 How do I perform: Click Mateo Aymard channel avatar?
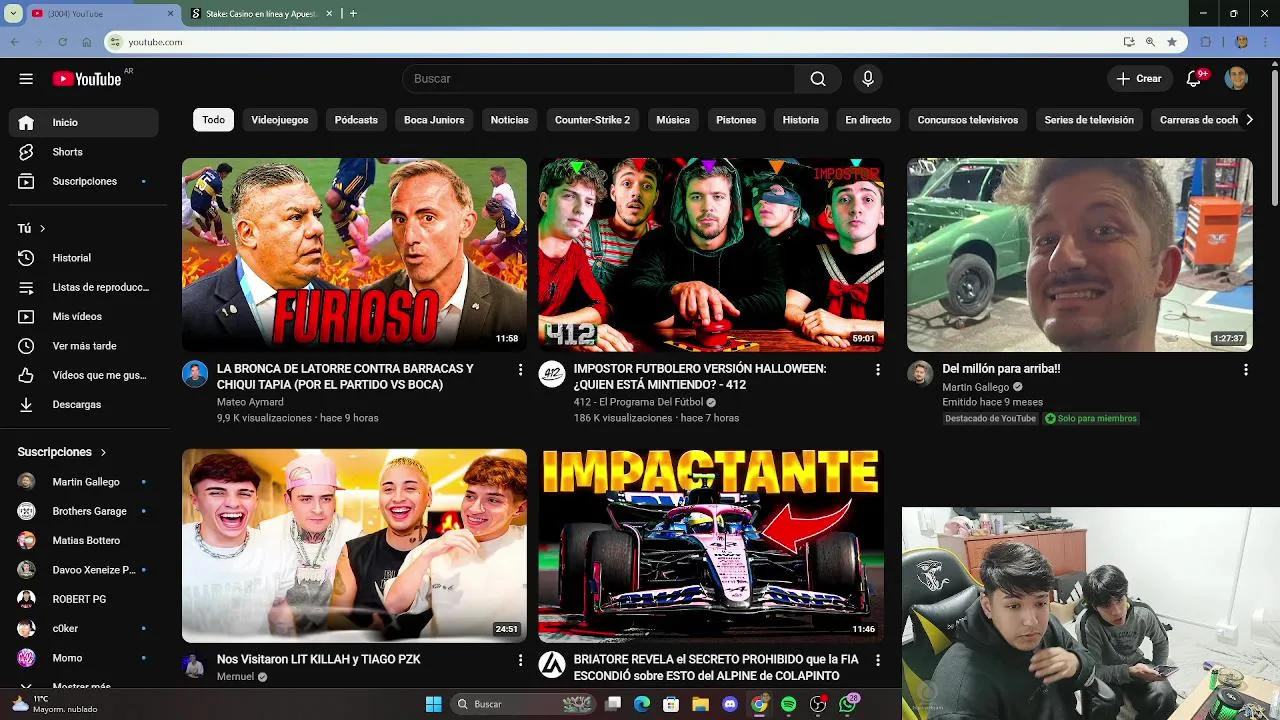[x=195, y=375]
